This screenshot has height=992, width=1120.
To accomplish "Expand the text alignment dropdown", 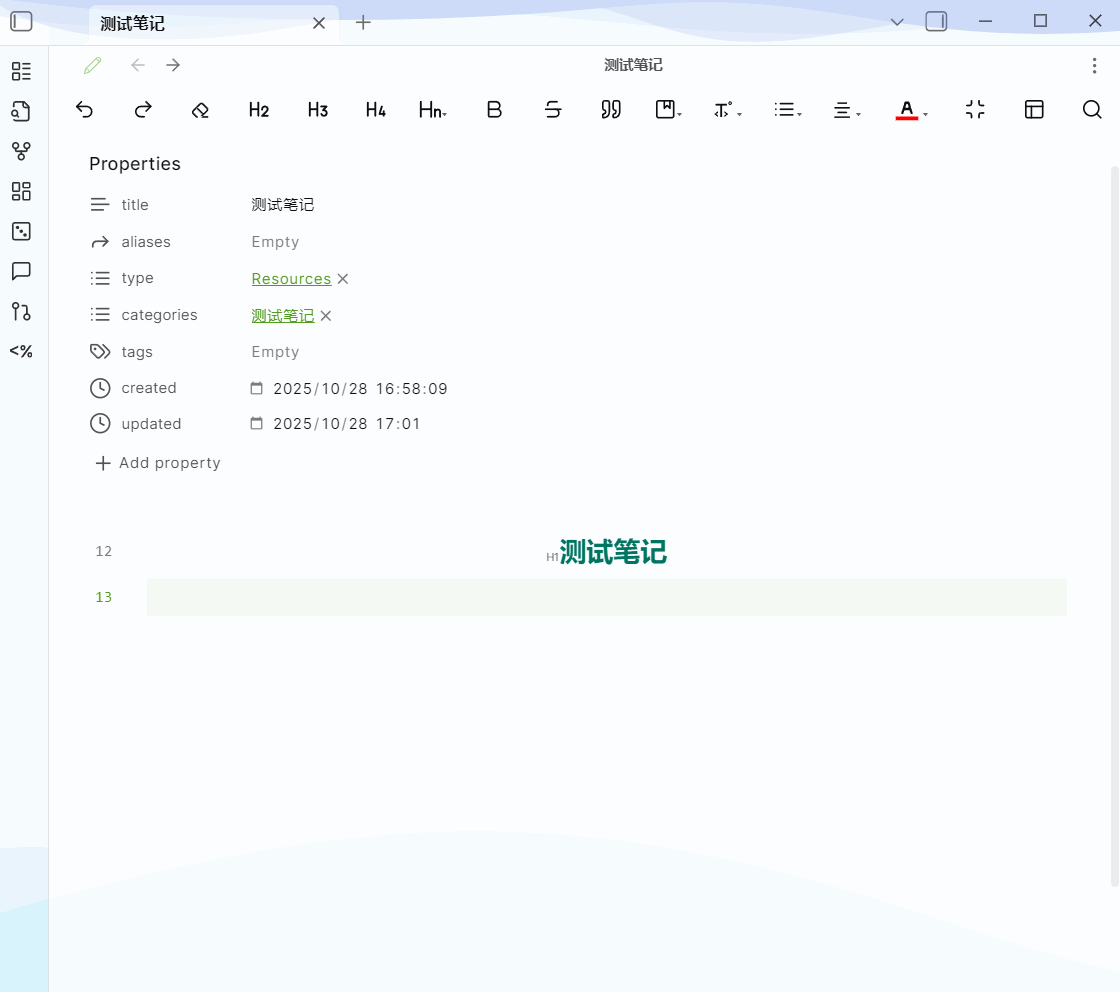I will pyautogui.click(x=847, y=110).
